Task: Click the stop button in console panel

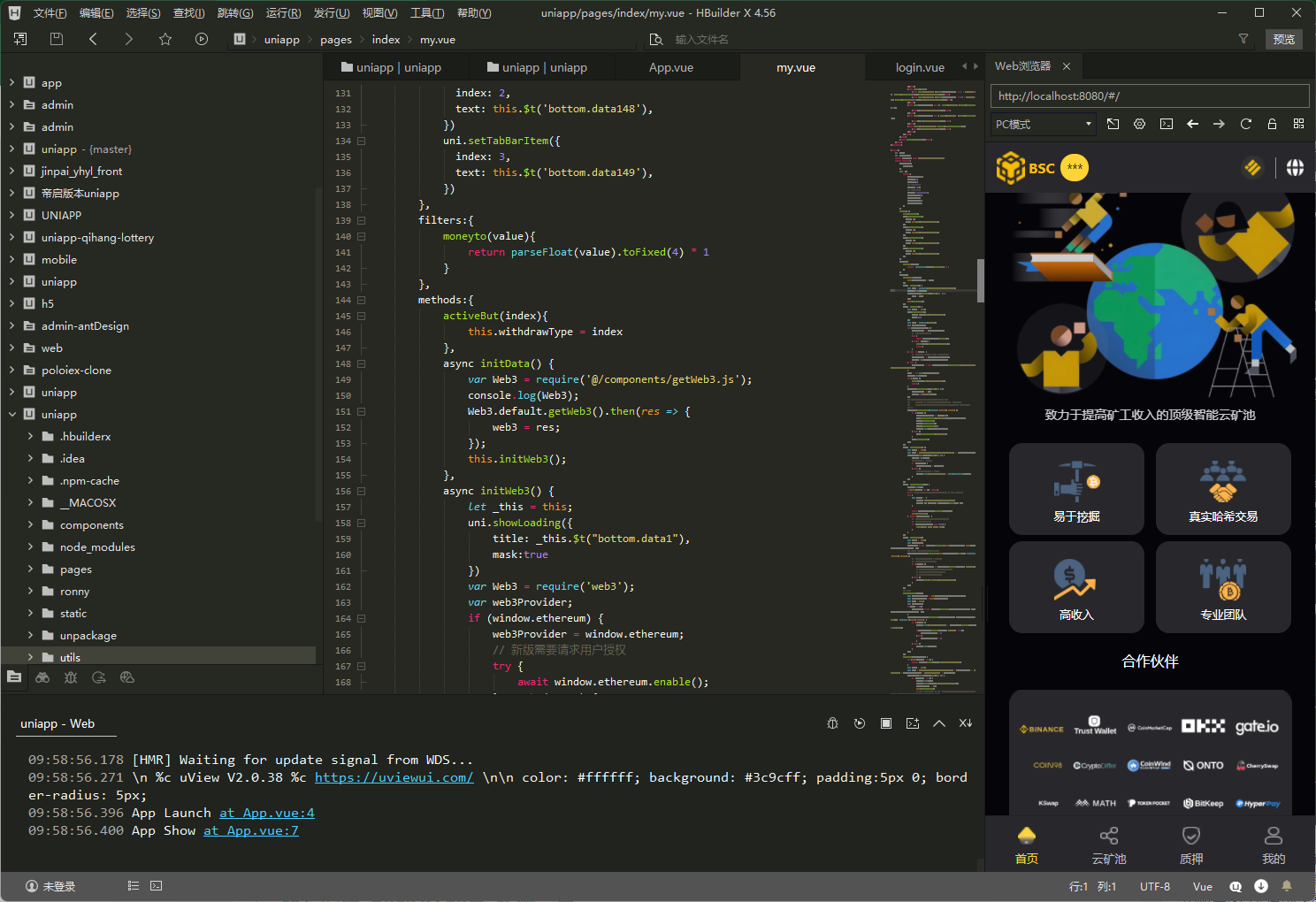Action: coord(885,723)
